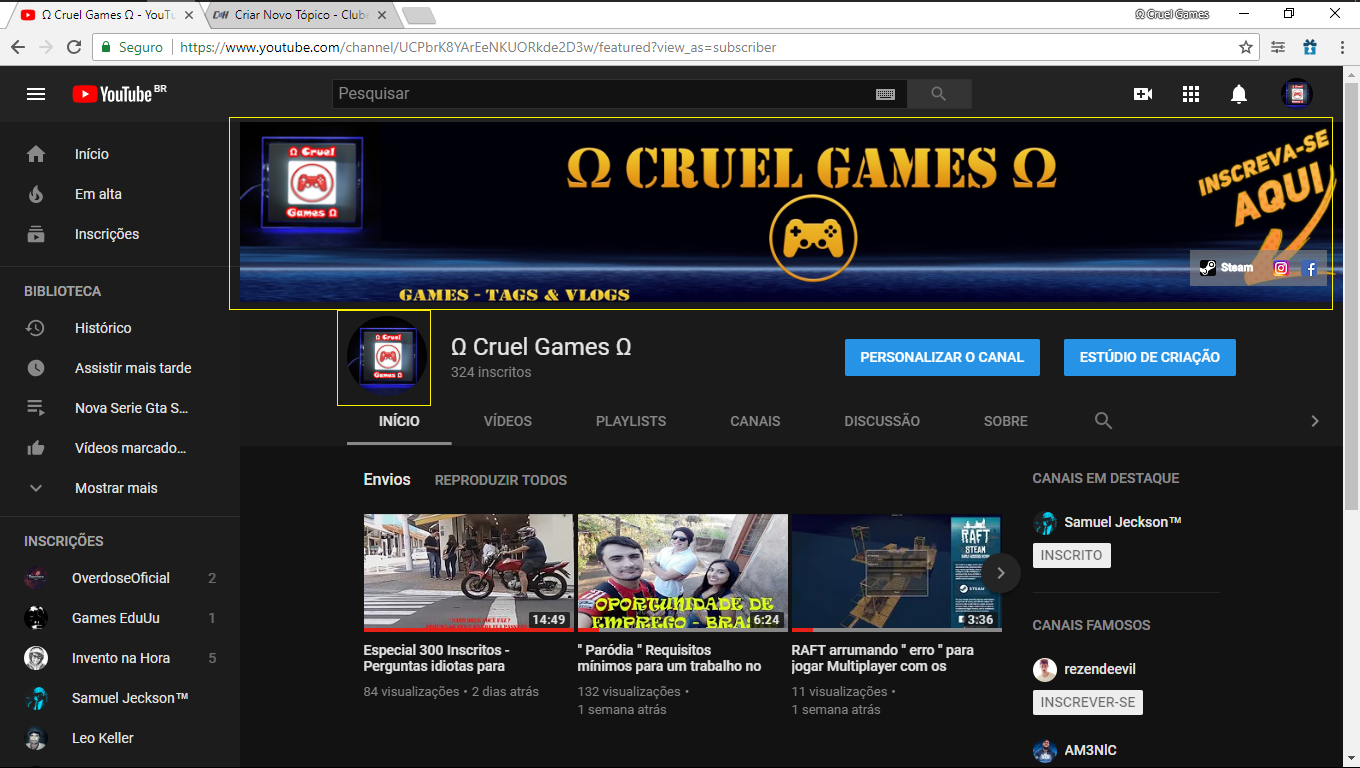Switch to the Criar Novo Tópico tab
Screen dimensions: 1360x768
(x=300, y=16)
